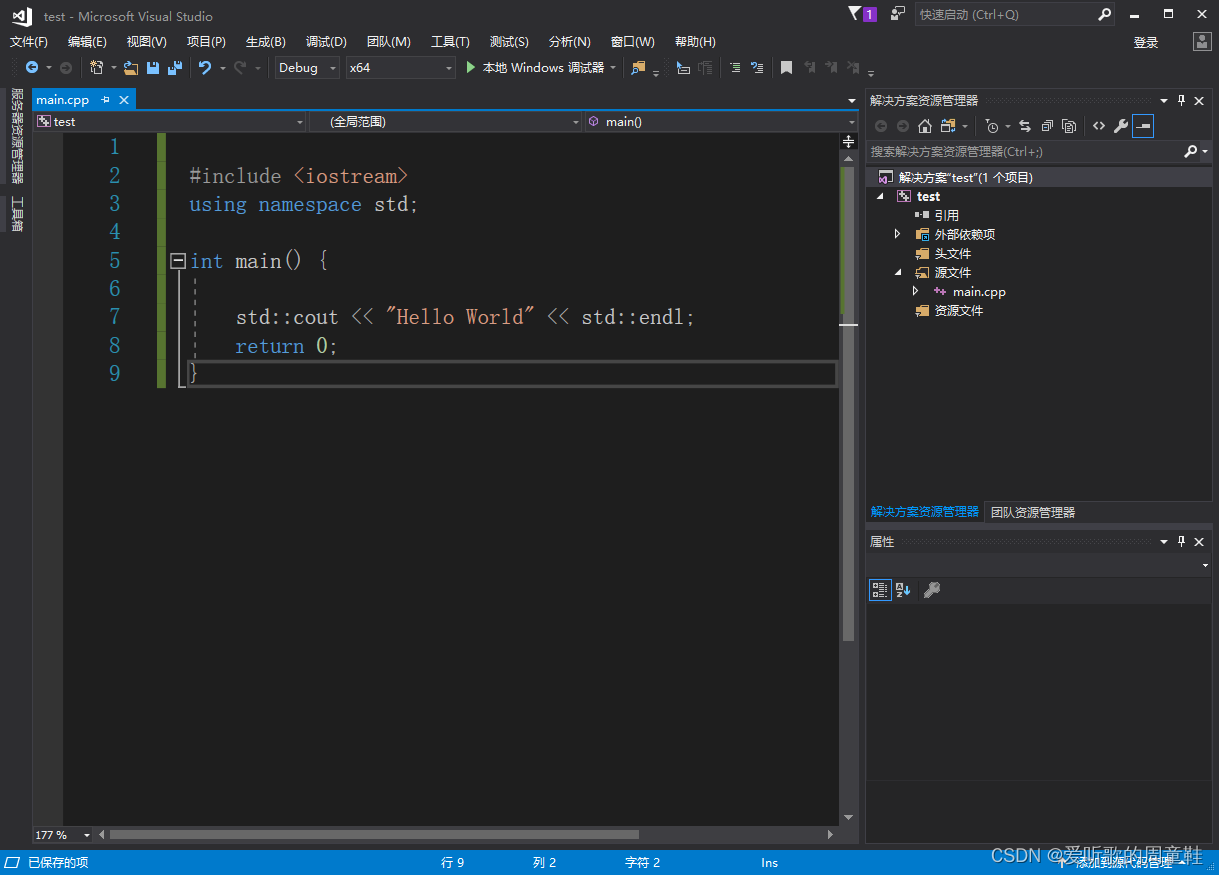The width and height of the screenshot is (1219, 875).
Task: Click the Home icon in Solution Explorer
Action: pos(925,126)
